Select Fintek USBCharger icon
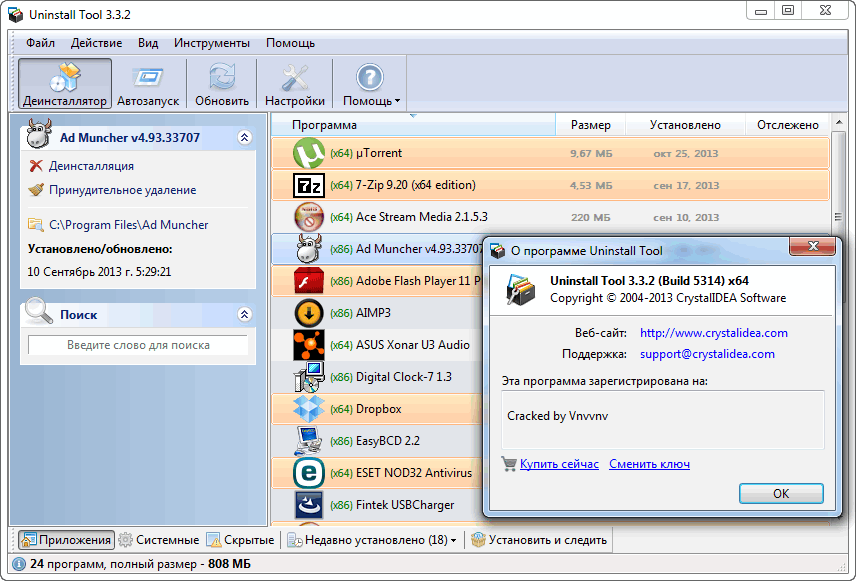The height and width of the screenshot is (581, 856). pos(308,505)
